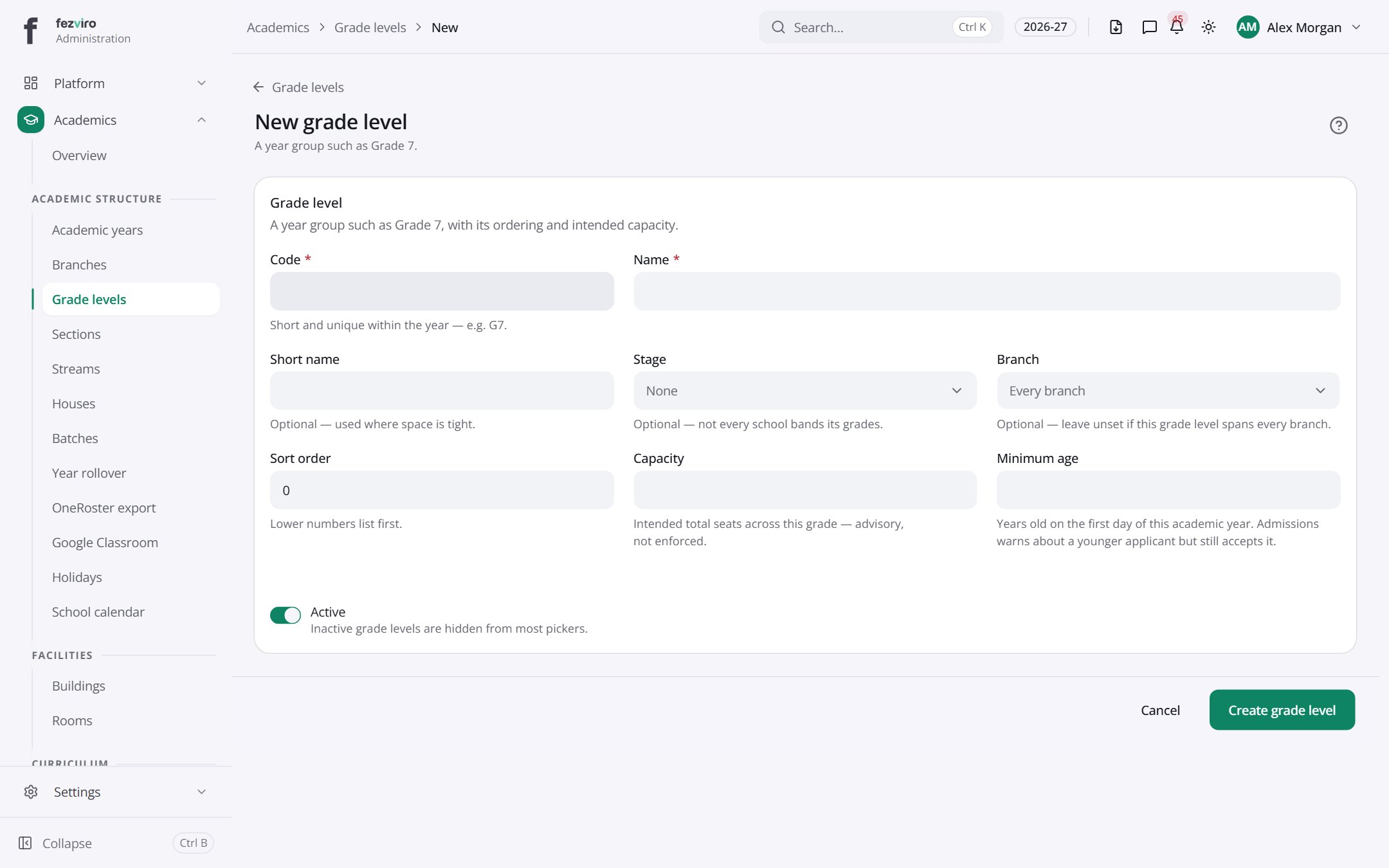Image resolution: width=1389 pixels, height=868 pixels.
Task: Click the Sort order field
Action: pos(442,490)
